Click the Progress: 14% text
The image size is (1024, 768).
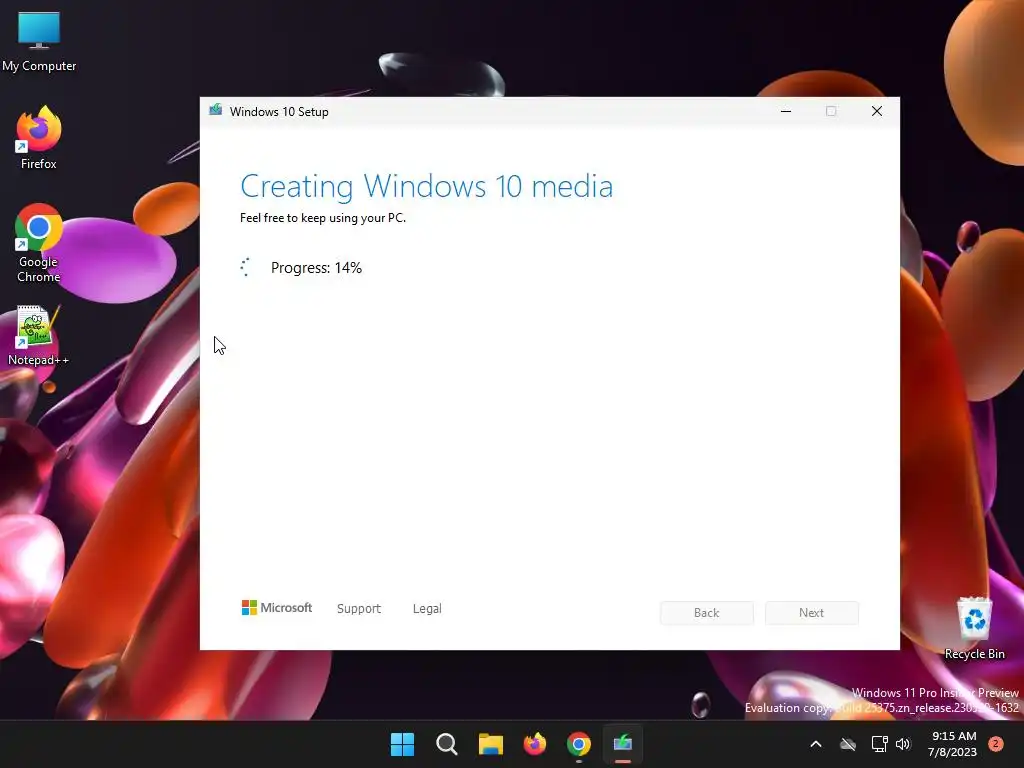(x=316, y=268)
